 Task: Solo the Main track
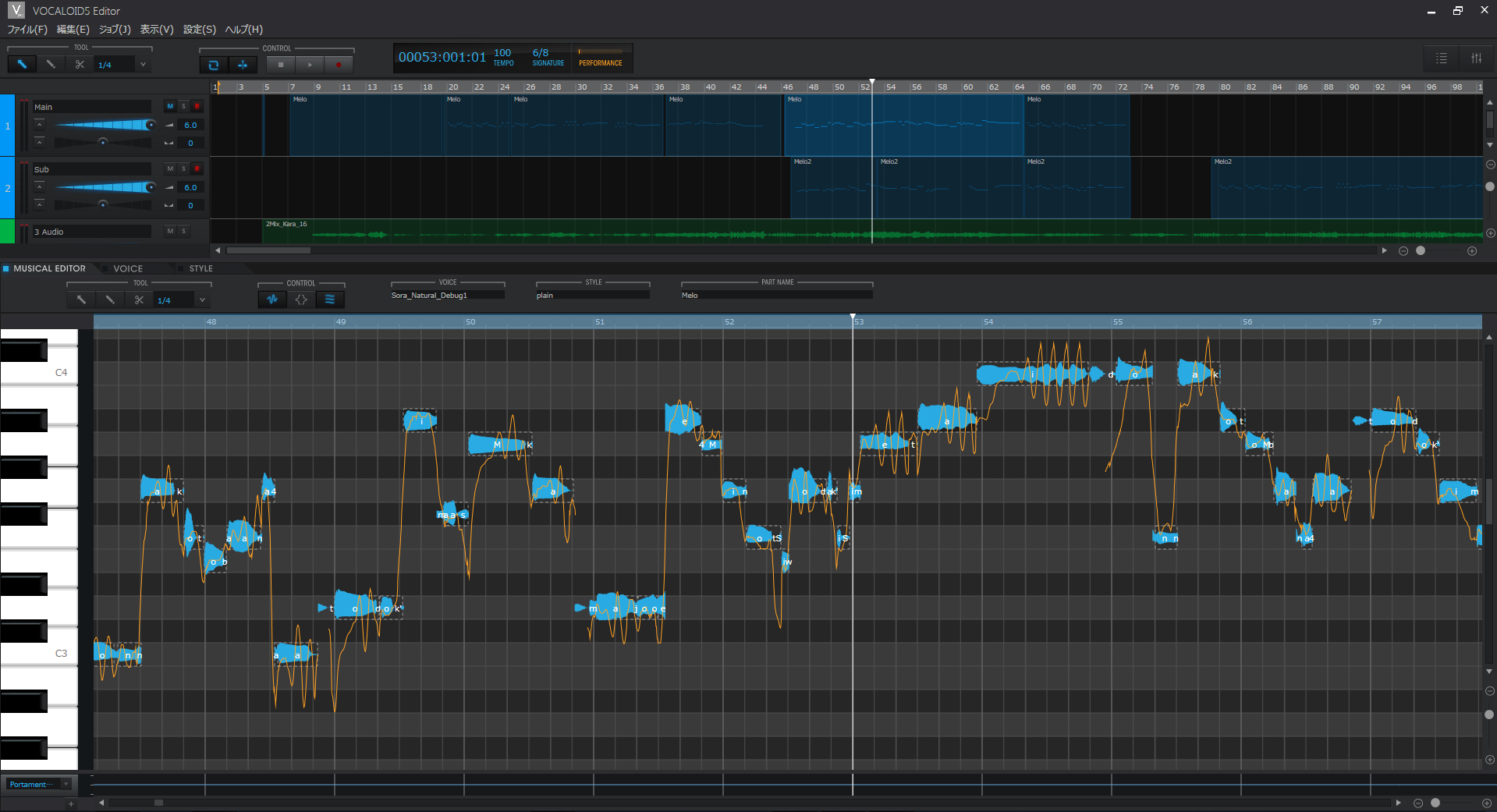coord(183,106)
